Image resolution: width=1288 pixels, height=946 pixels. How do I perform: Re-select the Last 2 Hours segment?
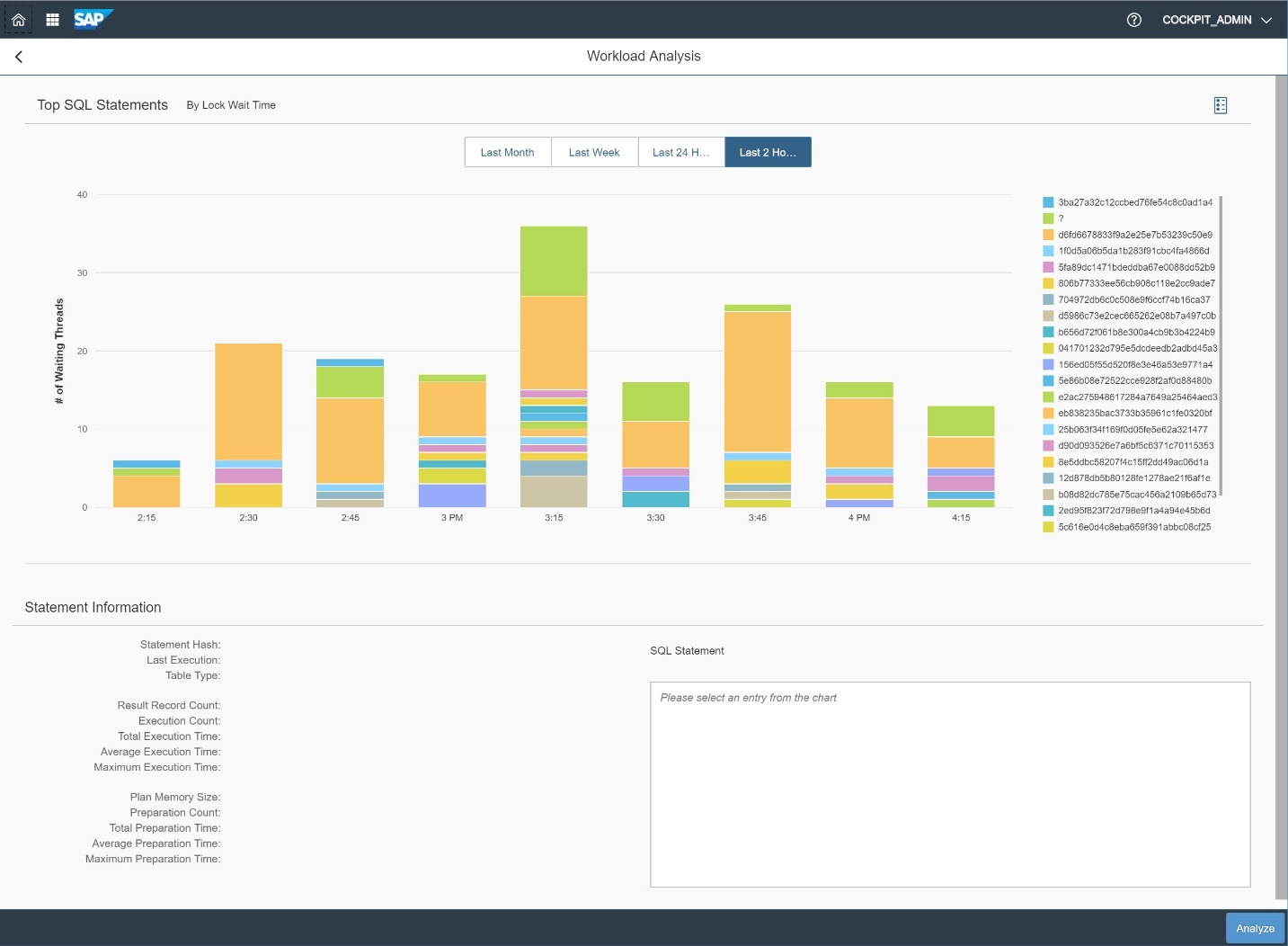768,152
